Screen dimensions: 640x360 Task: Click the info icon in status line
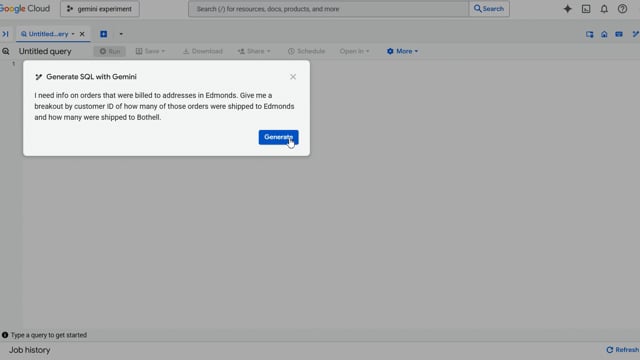[5, 335]
